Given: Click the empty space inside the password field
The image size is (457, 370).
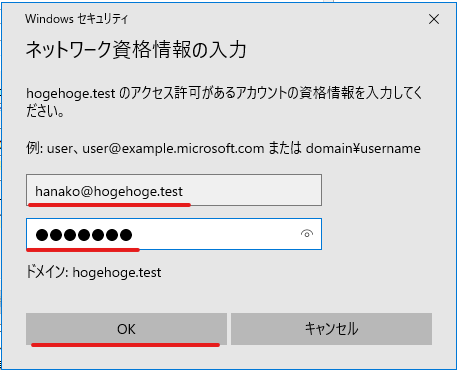Looking at the screenshot, I should coord(217,234).
